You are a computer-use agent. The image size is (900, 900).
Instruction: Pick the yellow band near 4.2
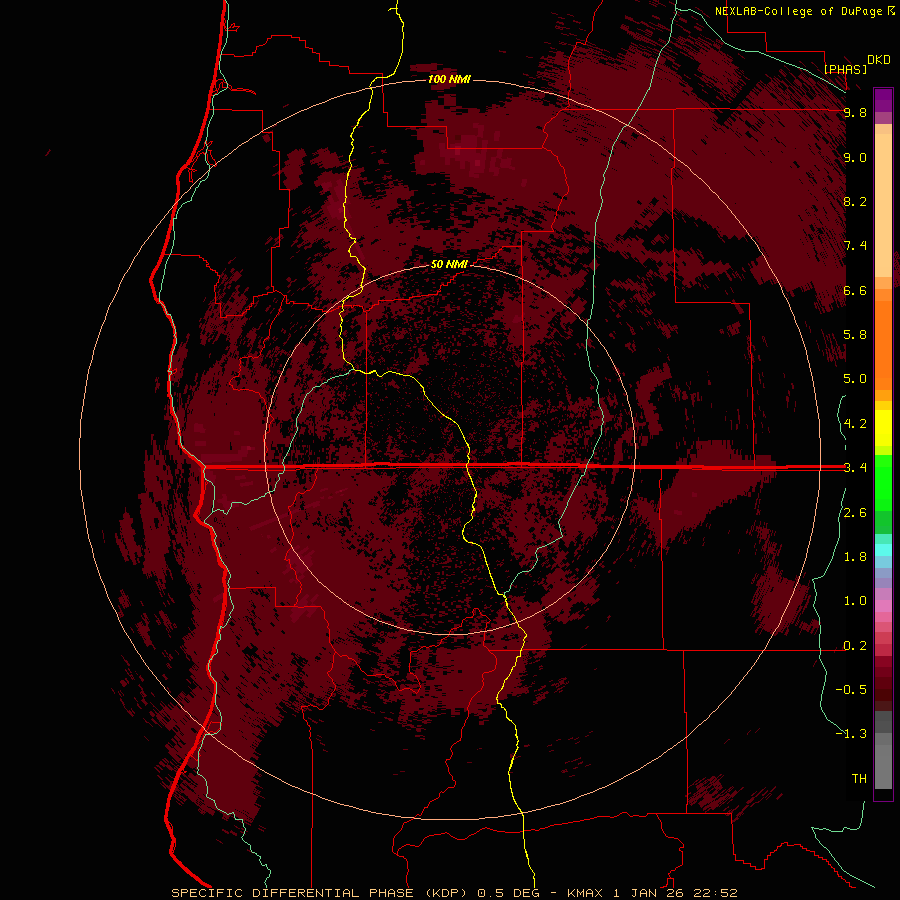[883, 428]
